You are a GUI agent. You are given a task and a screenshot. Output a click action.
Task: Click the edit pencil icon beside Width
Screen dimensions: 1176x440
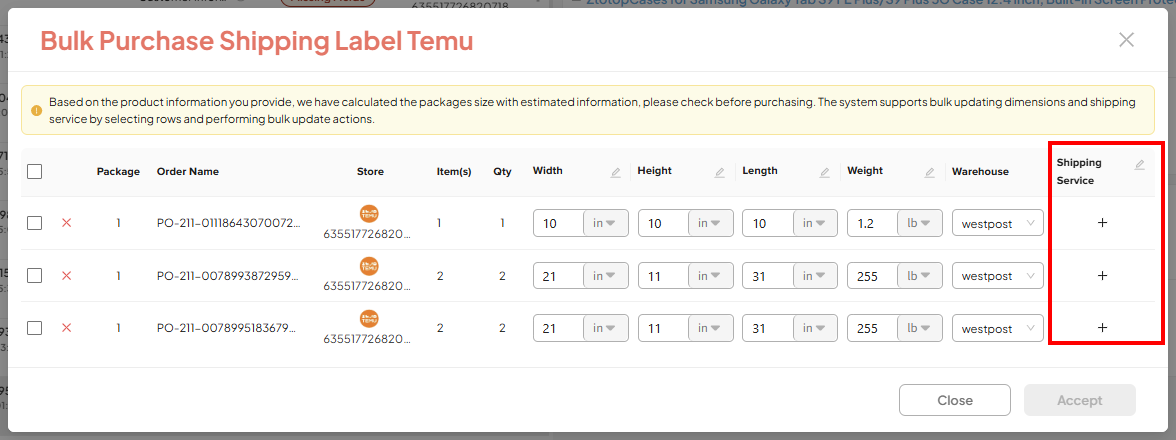[x=616, y=172]
